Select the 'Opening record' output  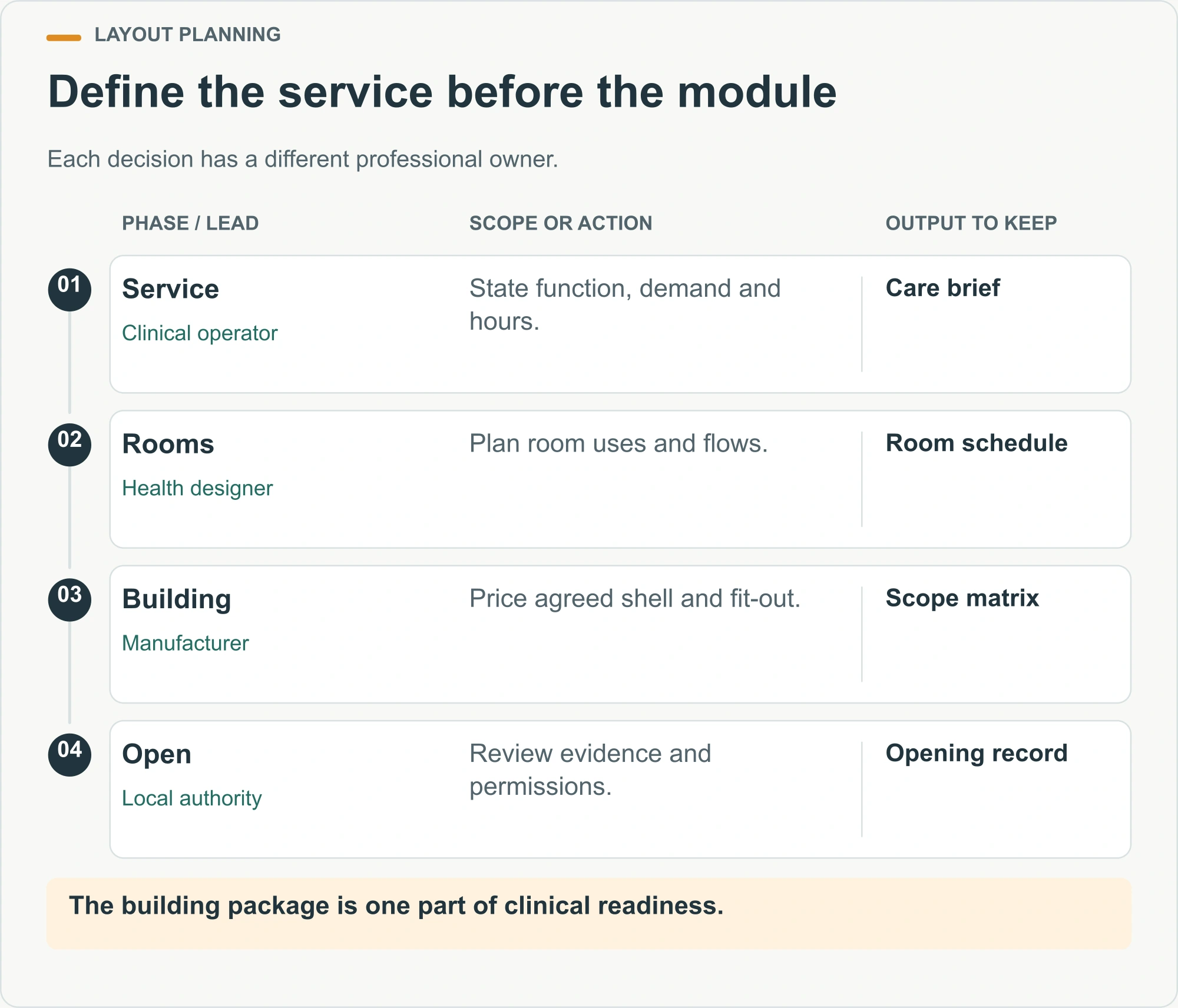[977, 753]
